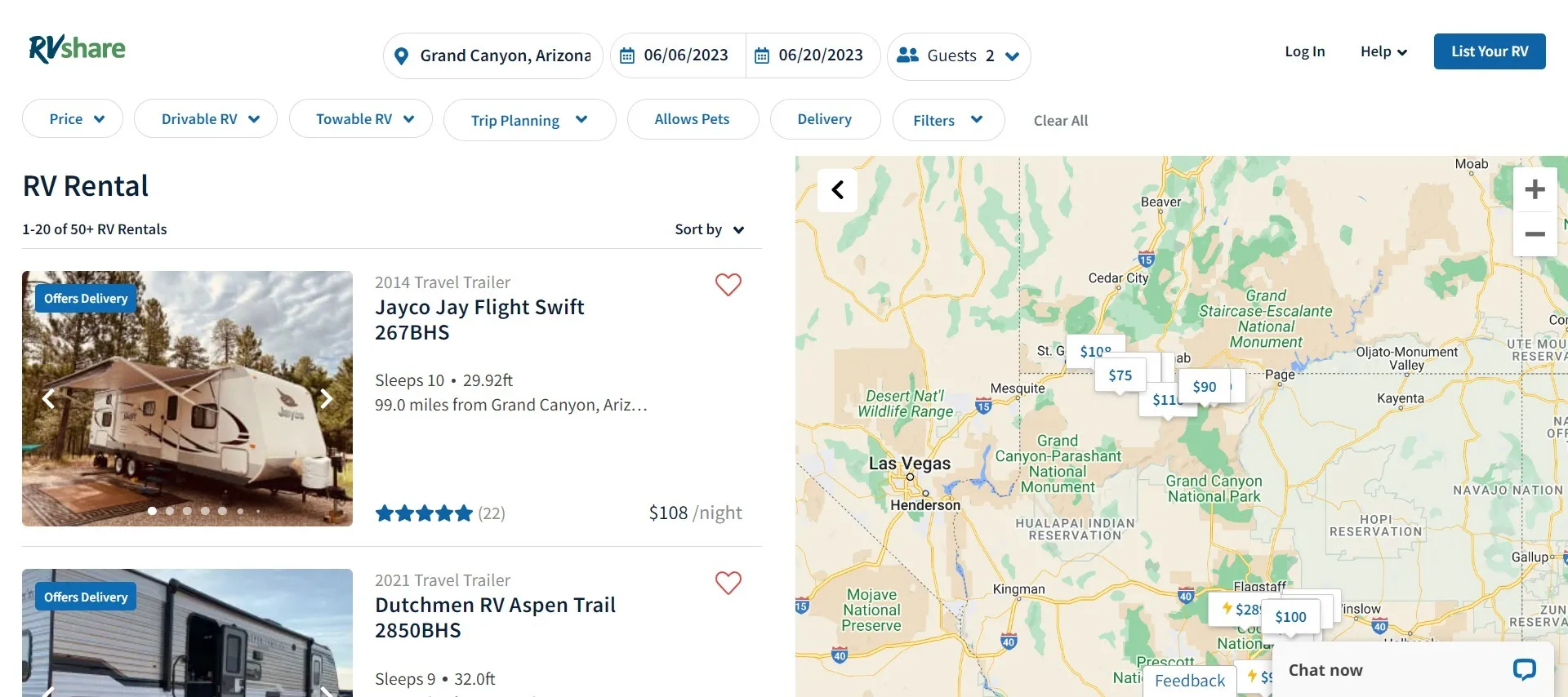Collapse the map with back arrow
1568x697 pixels.
click(837, 190)
